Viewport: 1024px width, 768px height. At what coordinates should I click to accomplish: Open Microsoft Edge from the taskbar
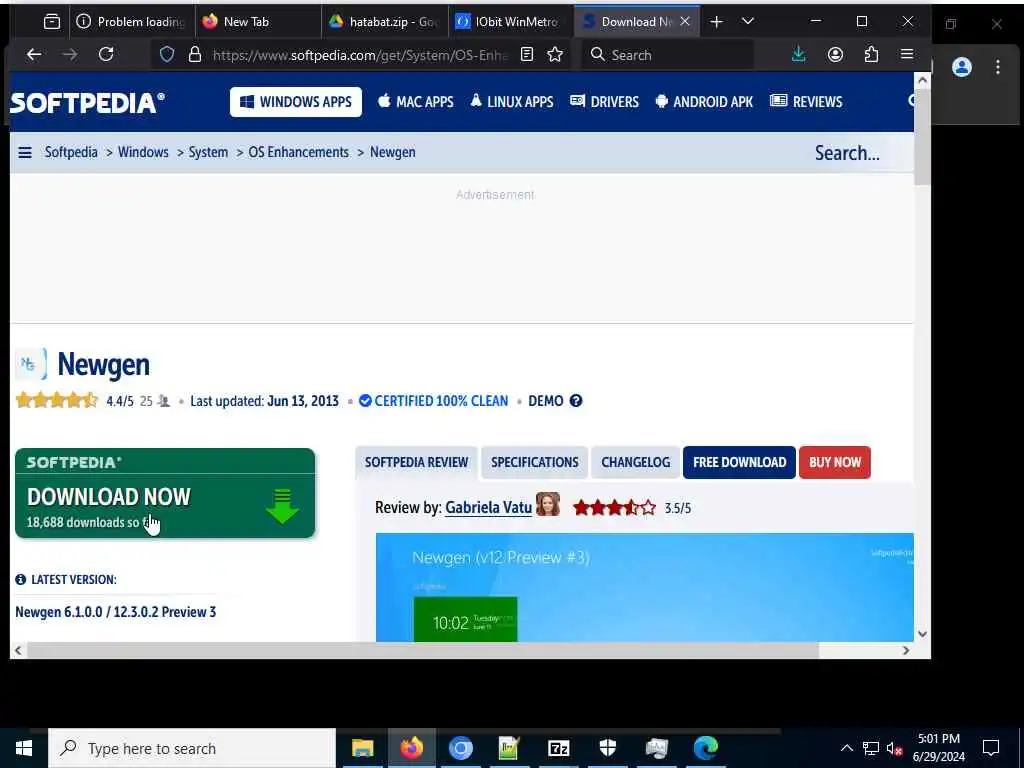pyautogui.click(x=706, y=748)
